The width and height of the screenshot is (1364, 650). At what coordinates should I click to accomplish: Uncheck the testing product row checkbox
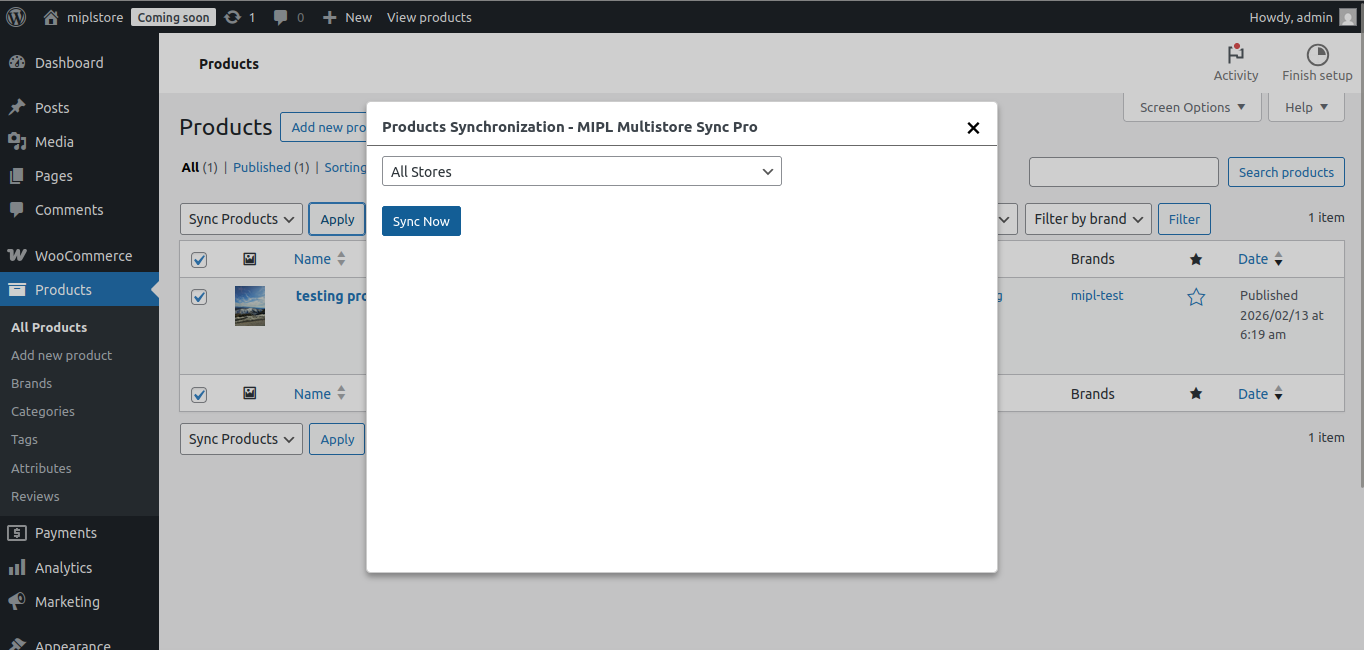tap(199, 297)
